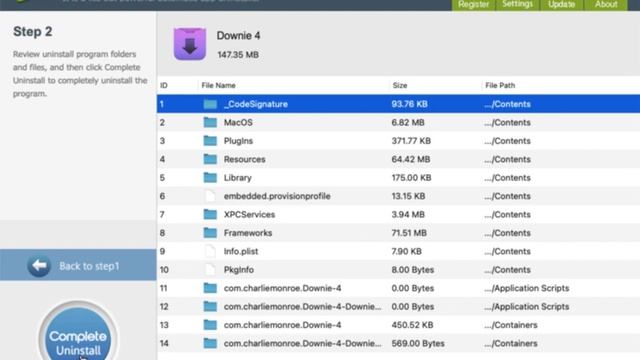This screenshot has width=640, height=360.
Task: Click the Downie 4 app icon
Action: (190, 44)
